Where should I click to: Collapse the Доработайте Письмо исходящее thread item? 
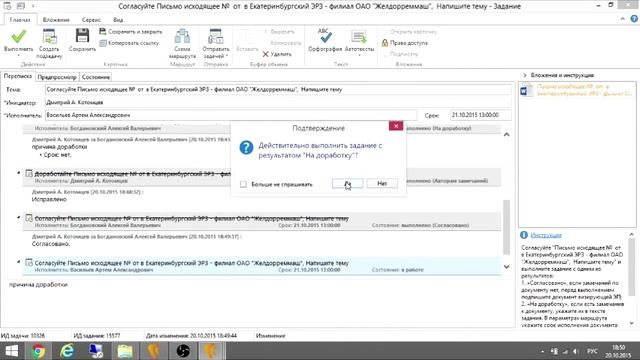click(x=19, y=173)
